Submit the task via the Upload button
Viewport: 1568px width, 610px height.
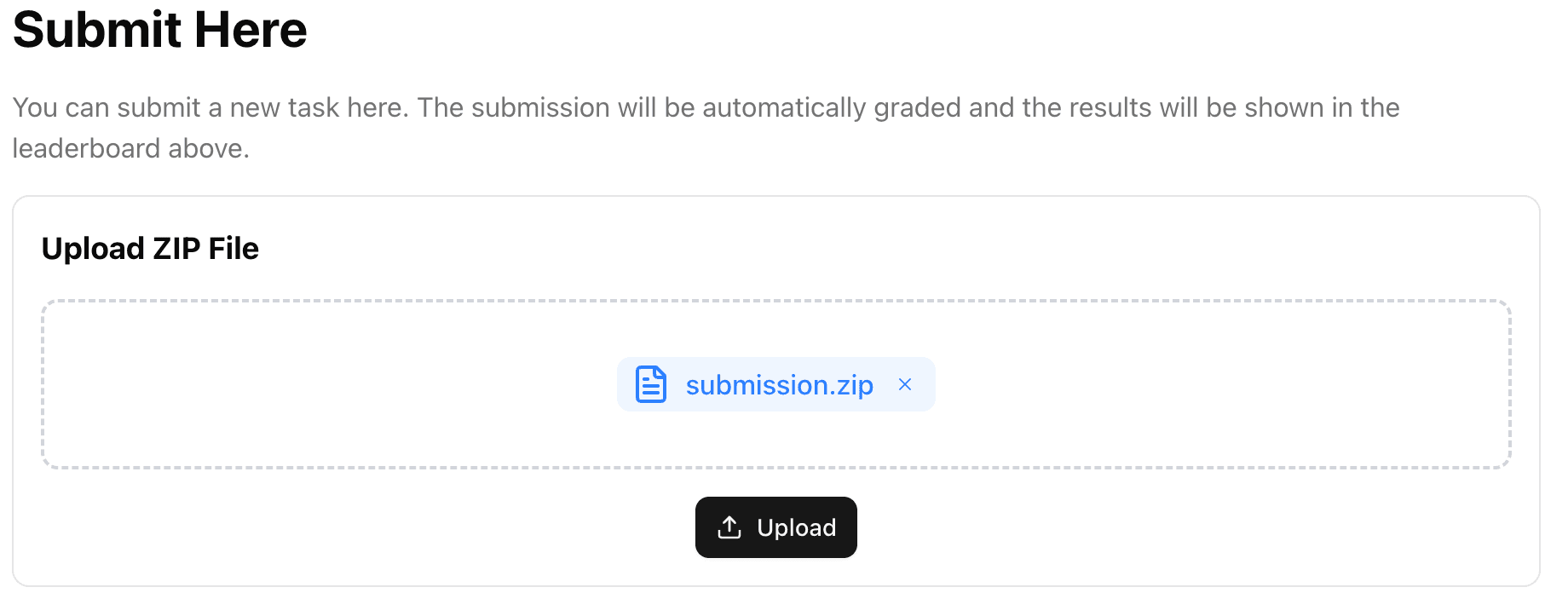775,527
